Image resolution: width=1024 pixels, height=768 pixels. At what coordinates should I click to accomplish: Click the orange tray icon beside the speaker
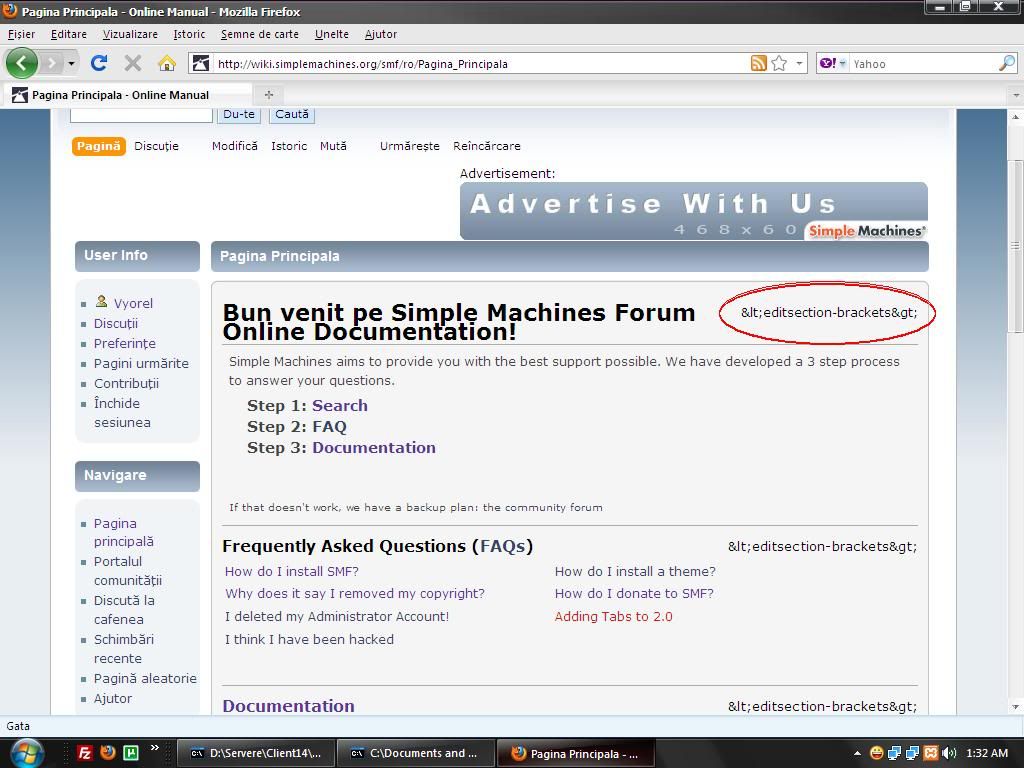pos(931,753)
